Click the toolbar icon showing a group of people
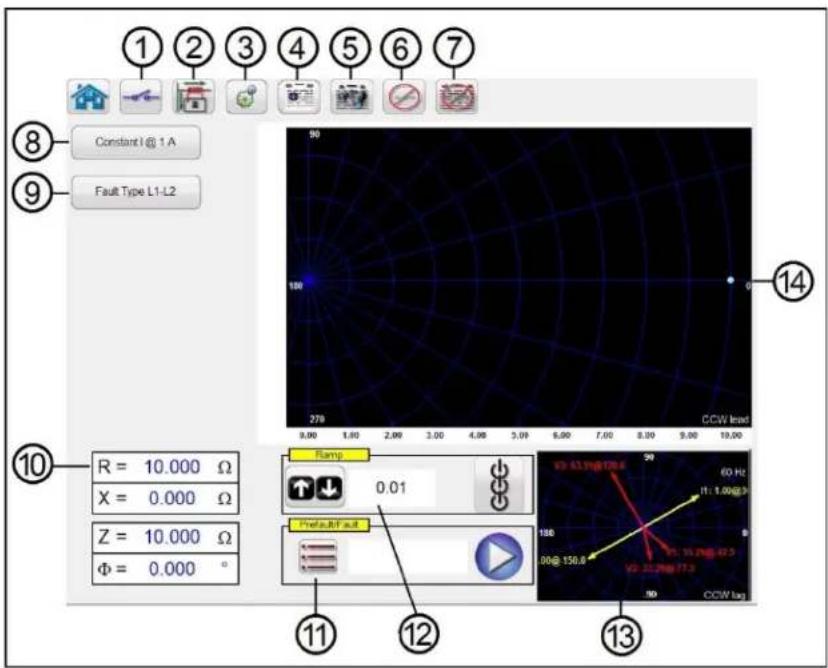 [352, 97]
